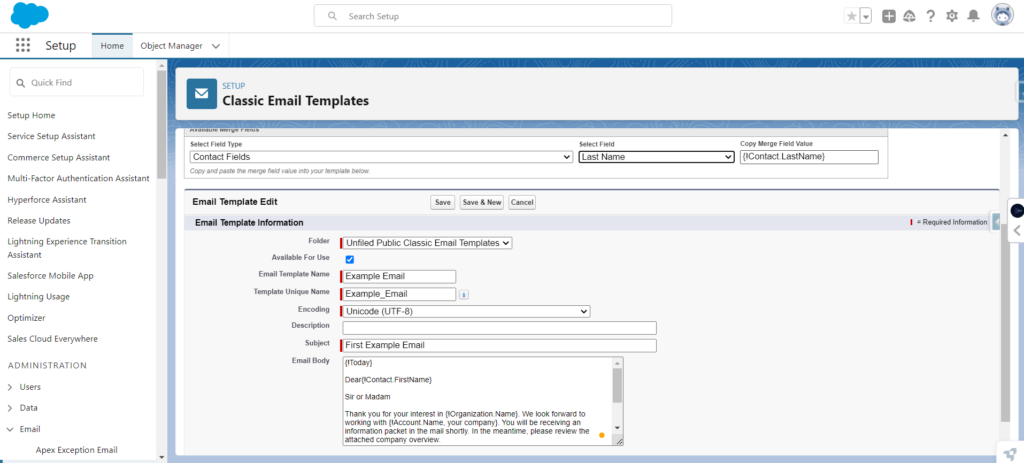This screenshot has height=463, width=1024.
Task: Open the user profile avatar
Action: [1002, 15]
